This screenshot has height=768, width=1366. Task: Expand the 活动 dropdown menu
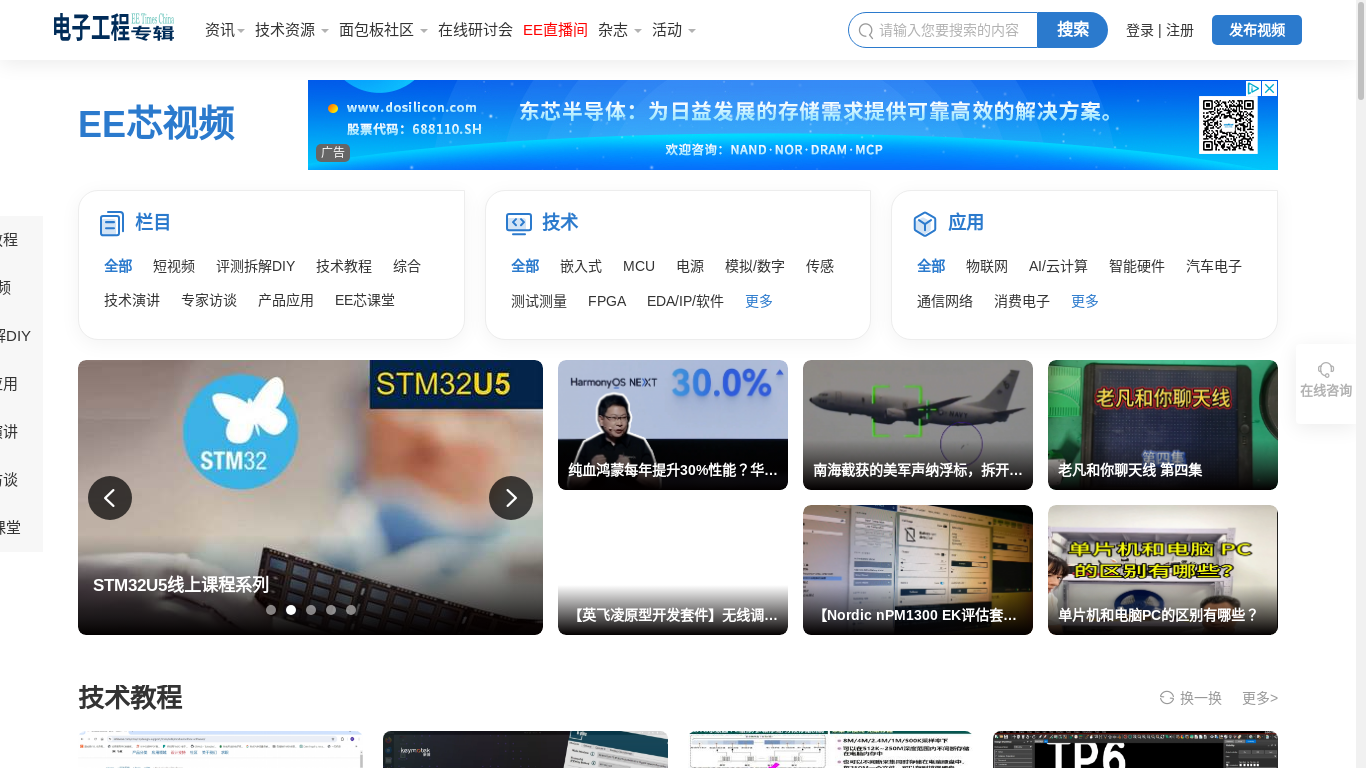coord(674,30)
